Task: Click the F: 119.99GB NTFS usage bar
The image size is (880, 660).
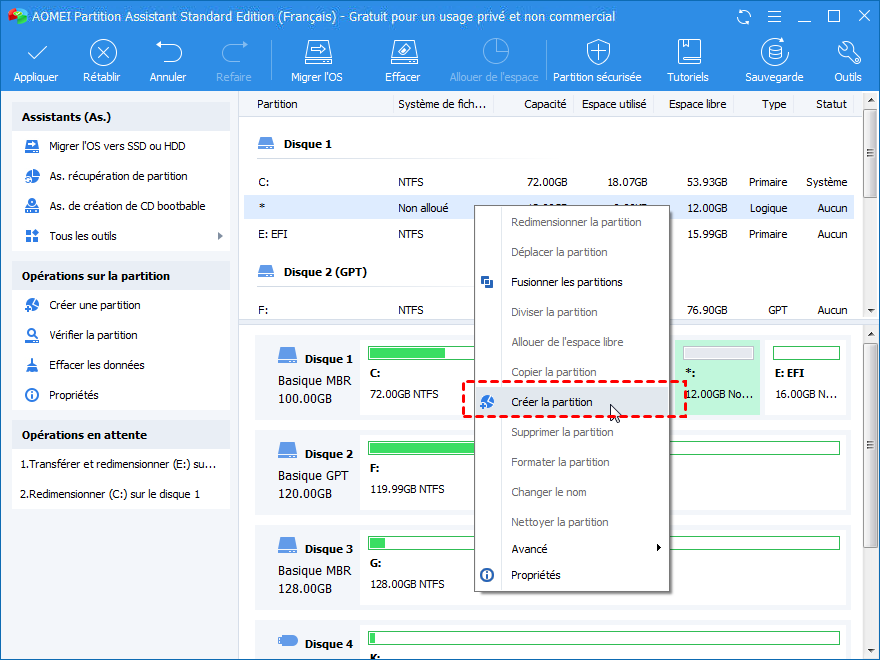Action: [421, 448]
